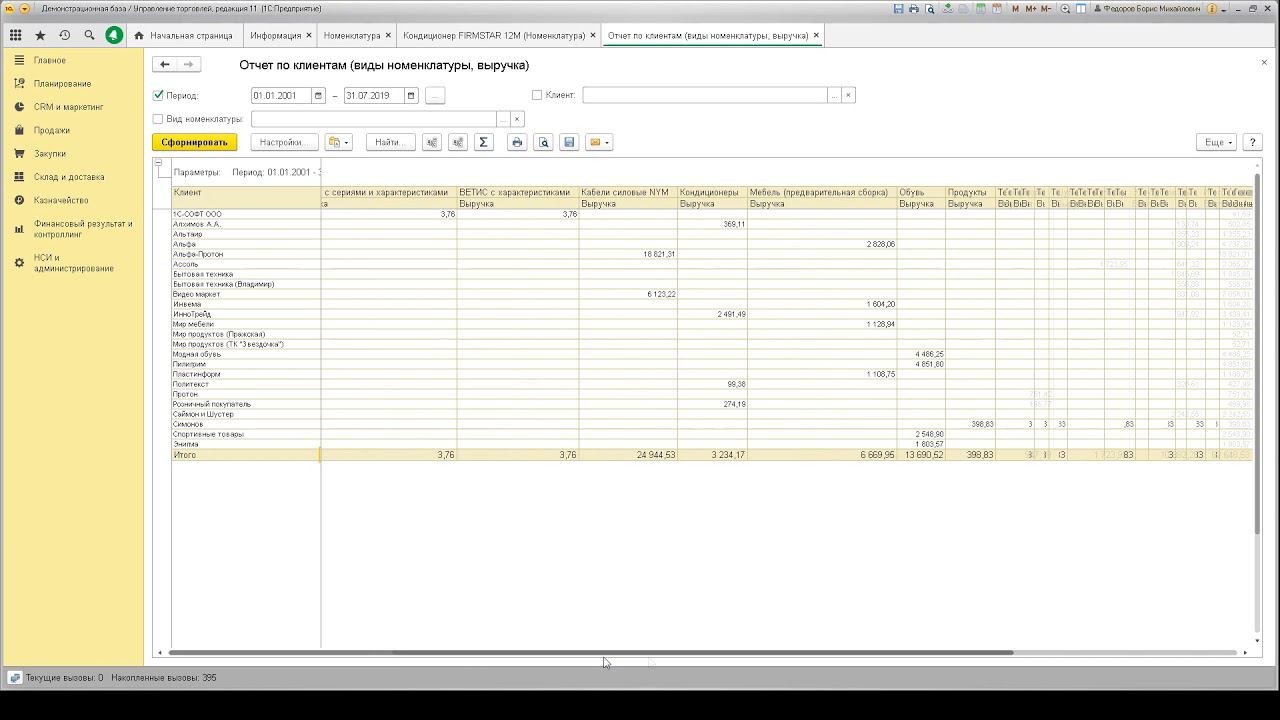Open the Склад и доставка section
This screenshot has width=1280, height=720.
pos(69,177)
